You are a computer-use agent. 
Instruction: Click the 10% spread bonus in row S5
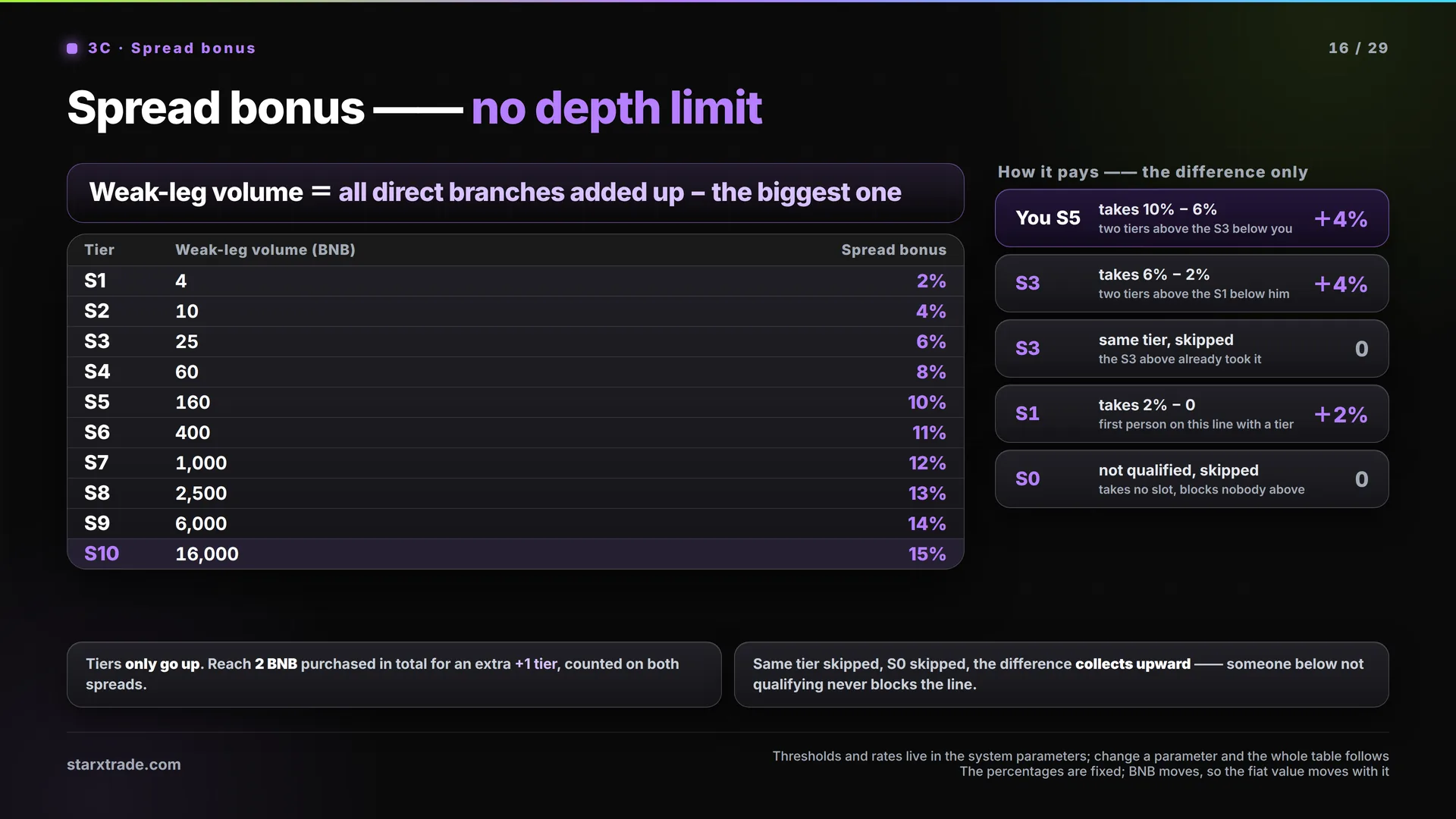[927, 402]
